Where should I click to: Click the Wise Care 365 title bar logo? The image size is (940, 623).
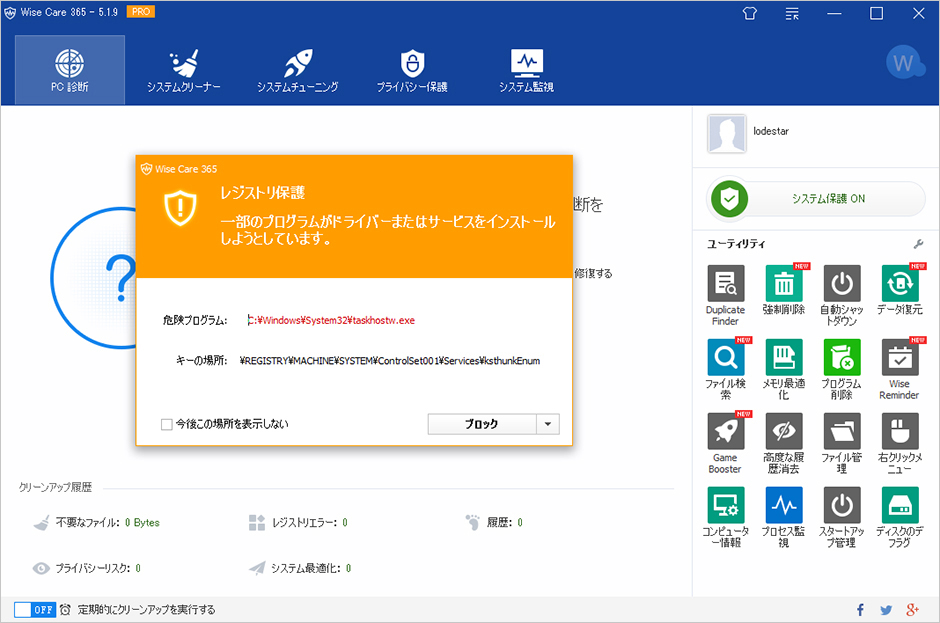[x=10, y=12]
